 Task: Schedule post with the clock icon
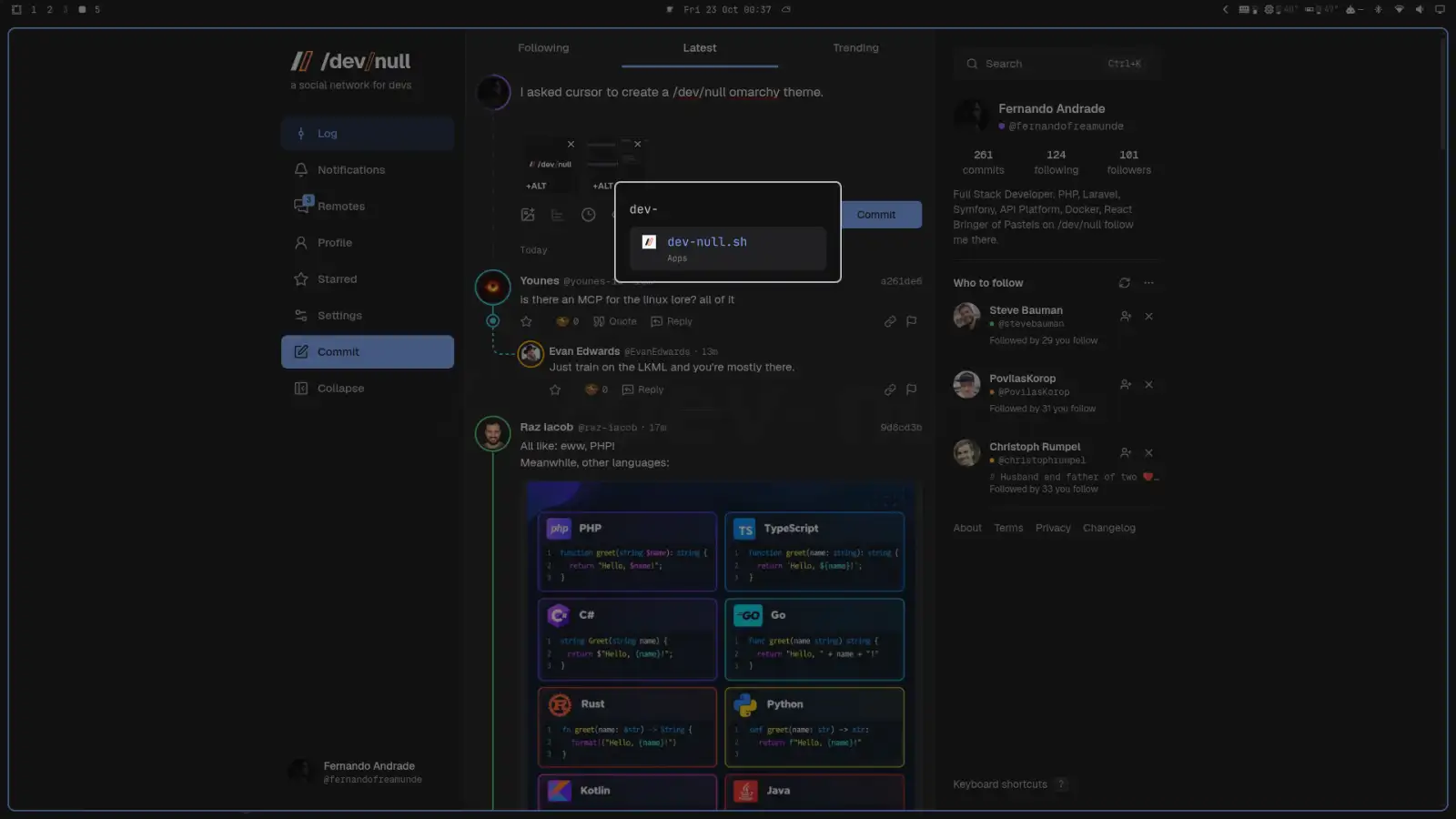[x=589, y=215]
